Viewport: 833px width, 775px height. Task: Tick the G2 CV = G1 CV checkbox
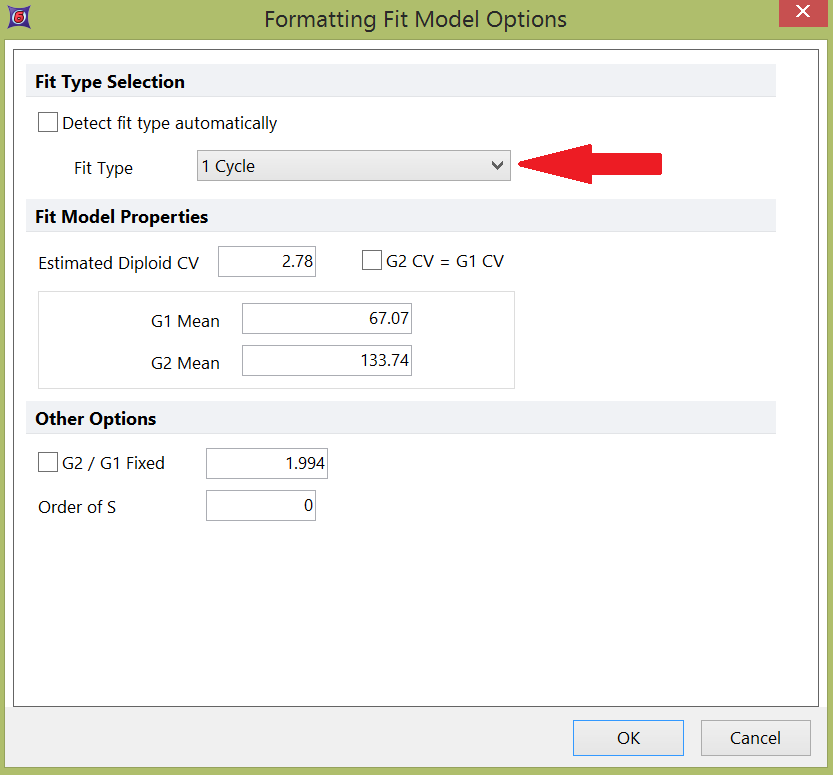(x=371, y=262)
